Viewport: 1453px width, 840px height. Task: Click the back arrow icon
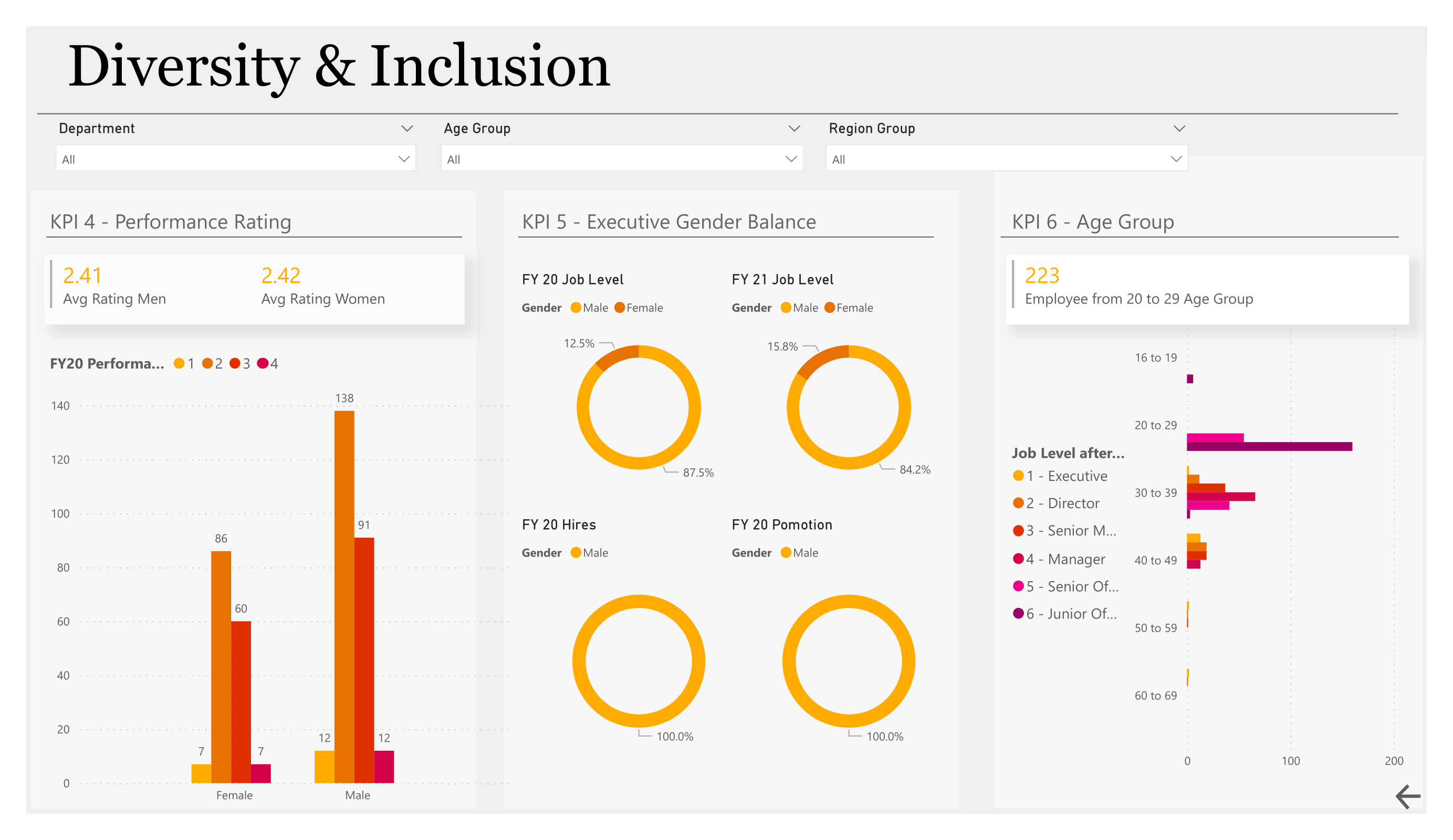coord(1407,797)
